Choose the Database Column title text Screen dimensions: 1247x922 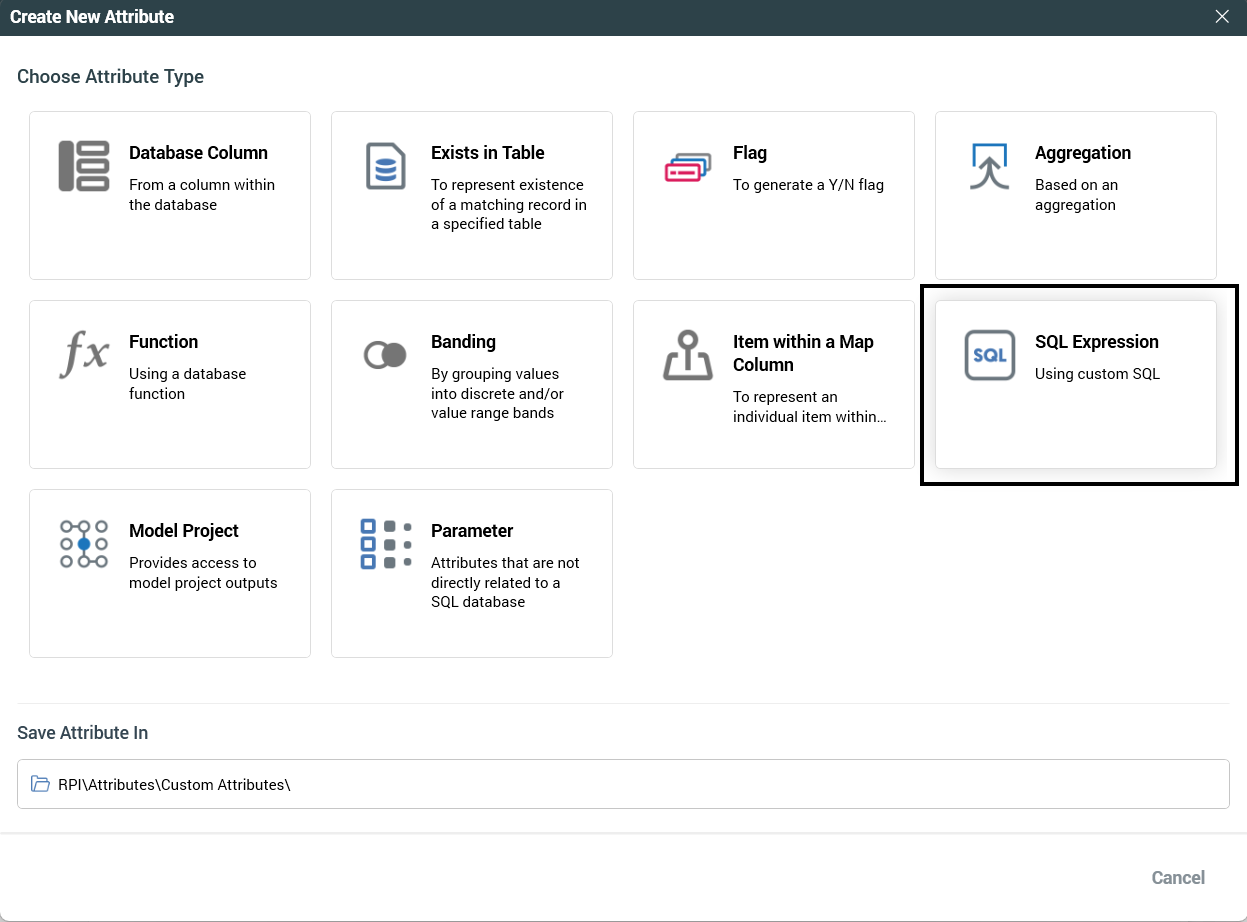[198, 153]
